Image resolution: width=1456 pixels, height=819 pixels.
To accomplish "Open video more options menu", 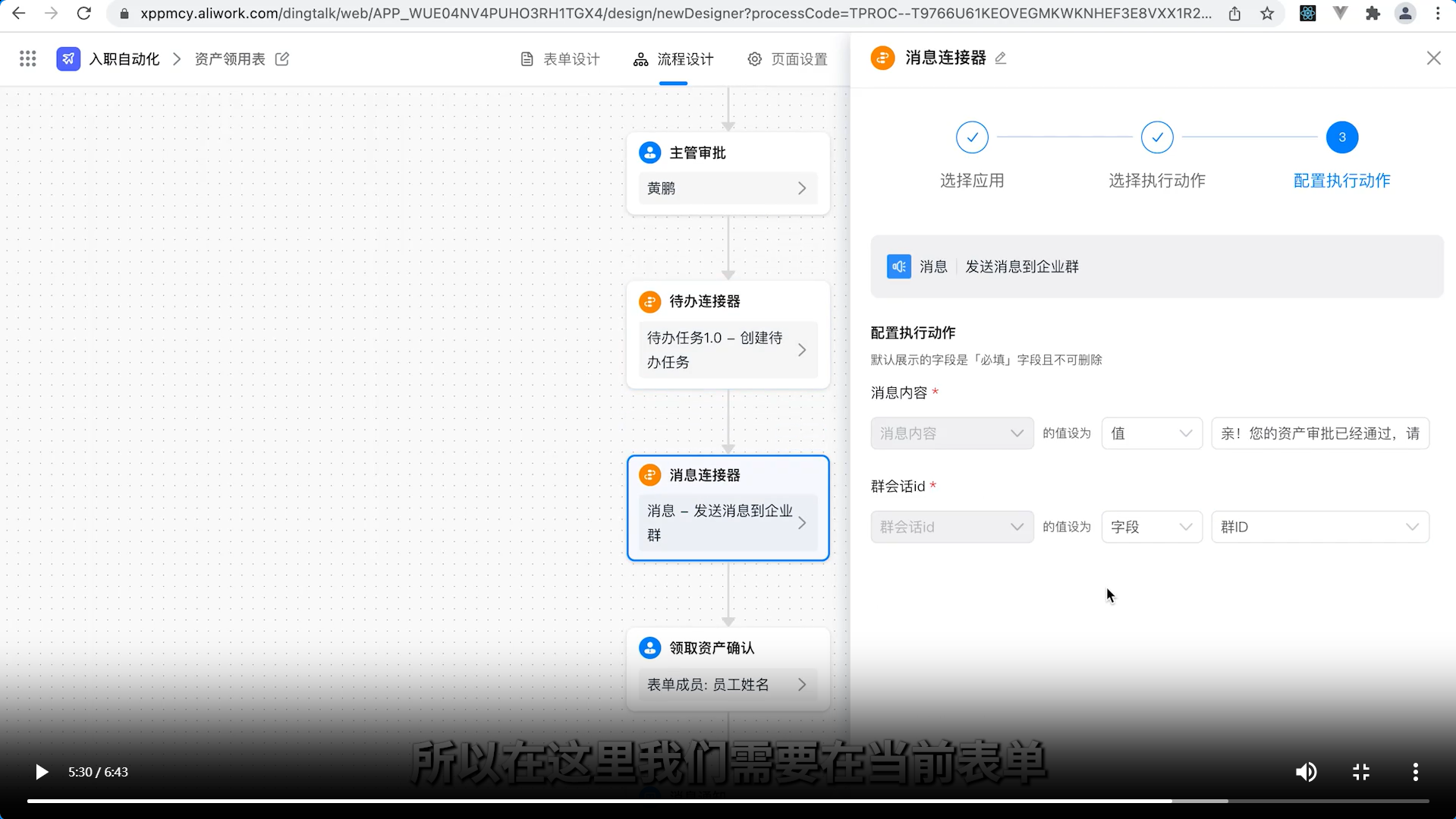I will (x=1415, y=772).
